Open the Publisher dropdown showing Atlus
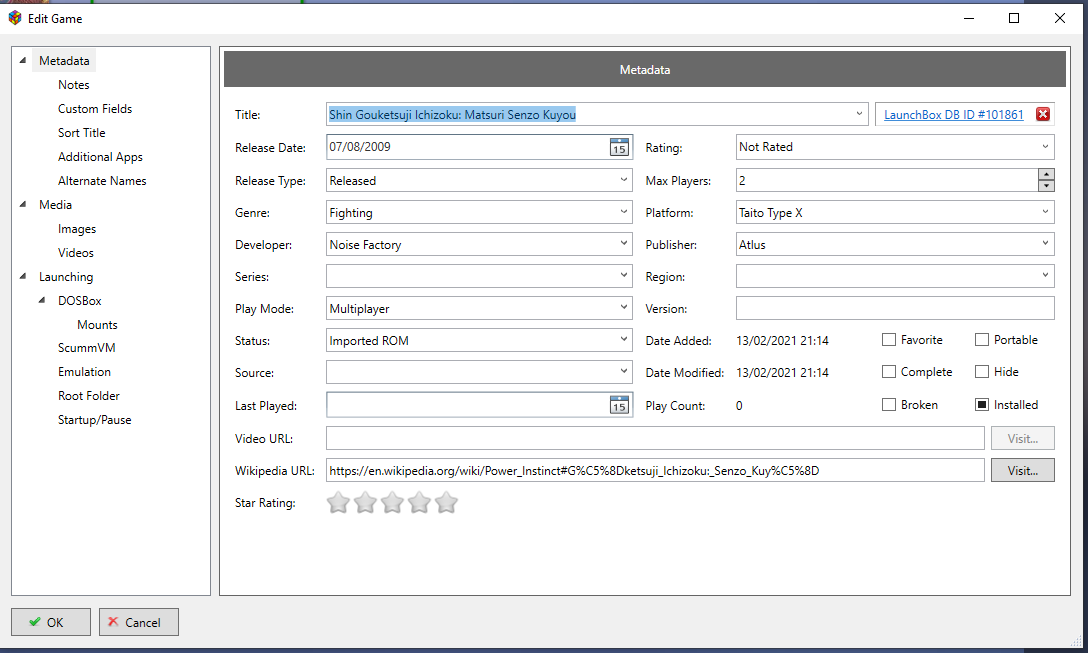The width and height of the screenshot is (1088, 653). [x=894, y=244]
